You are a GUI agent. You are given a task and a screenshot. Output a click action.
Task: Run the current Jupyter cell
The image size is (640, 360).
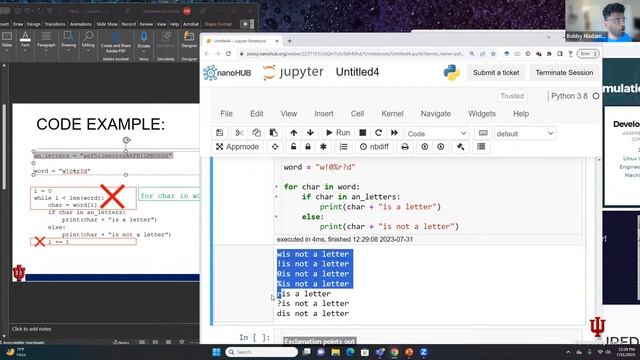[x=338, y=133]
